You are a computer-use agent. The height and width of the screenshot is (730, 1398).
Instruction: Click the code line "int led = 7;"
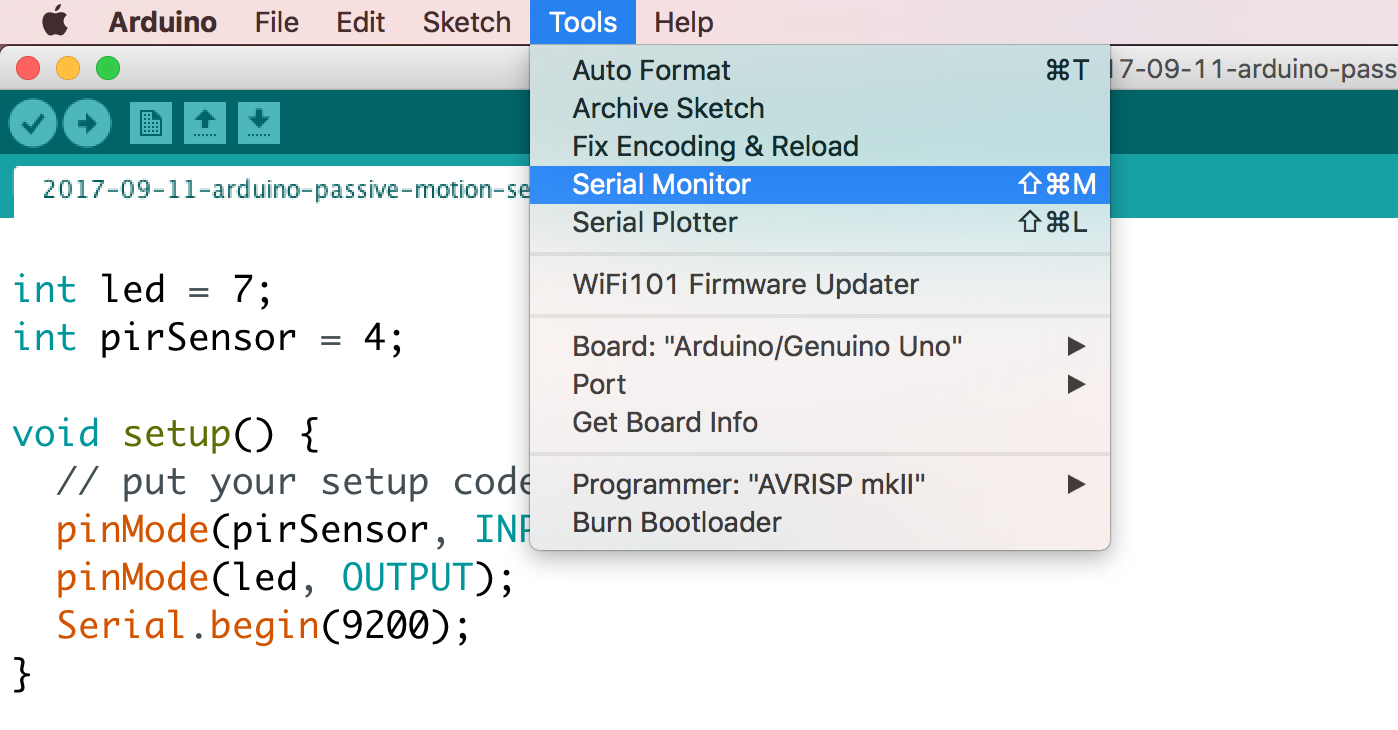click(142, 290)
